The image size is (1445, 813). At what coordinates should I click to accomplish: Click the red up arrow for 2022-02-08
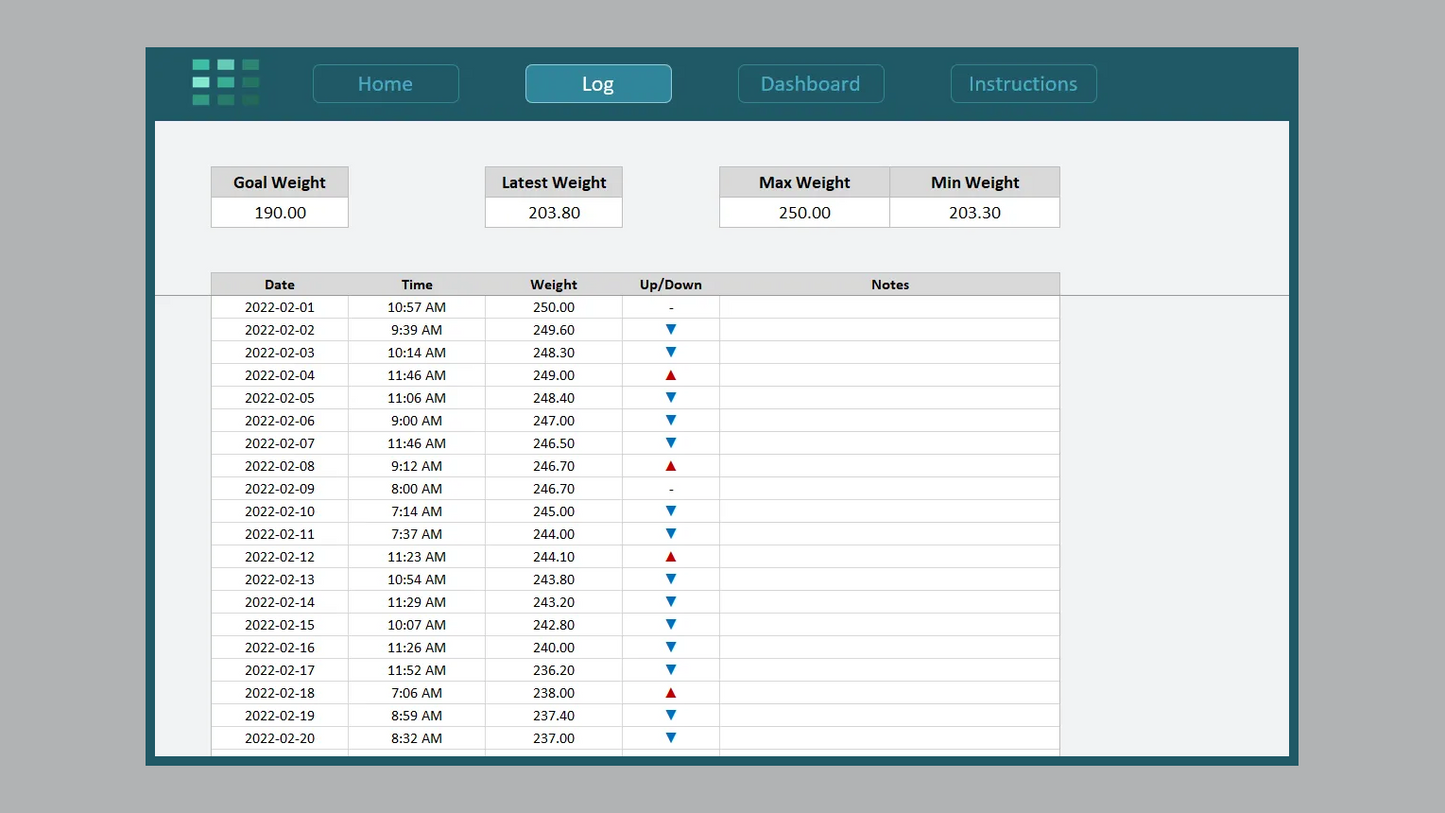click(671, 466)
